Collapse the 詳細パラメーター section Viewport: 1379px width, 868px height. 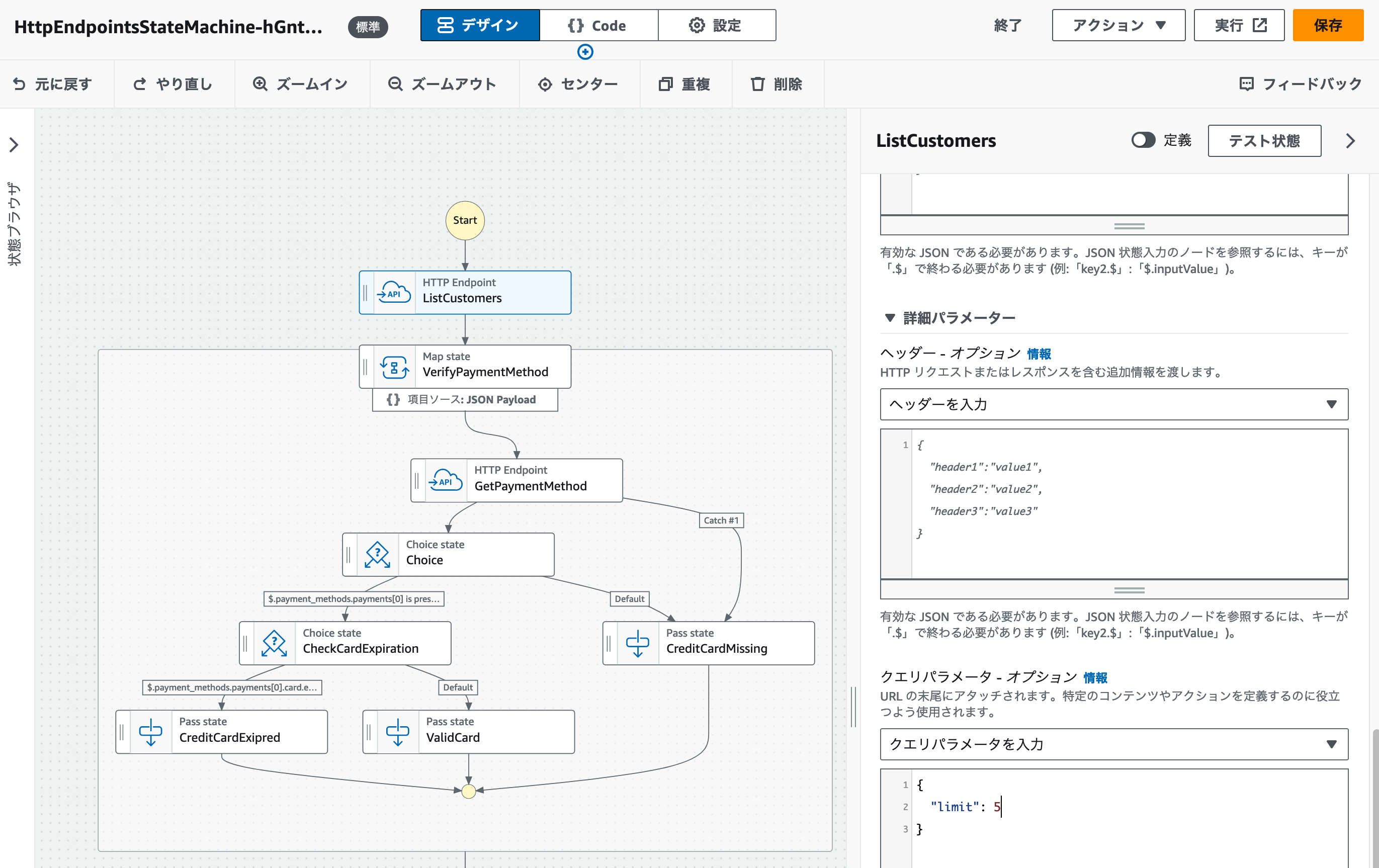click(890, 318)
